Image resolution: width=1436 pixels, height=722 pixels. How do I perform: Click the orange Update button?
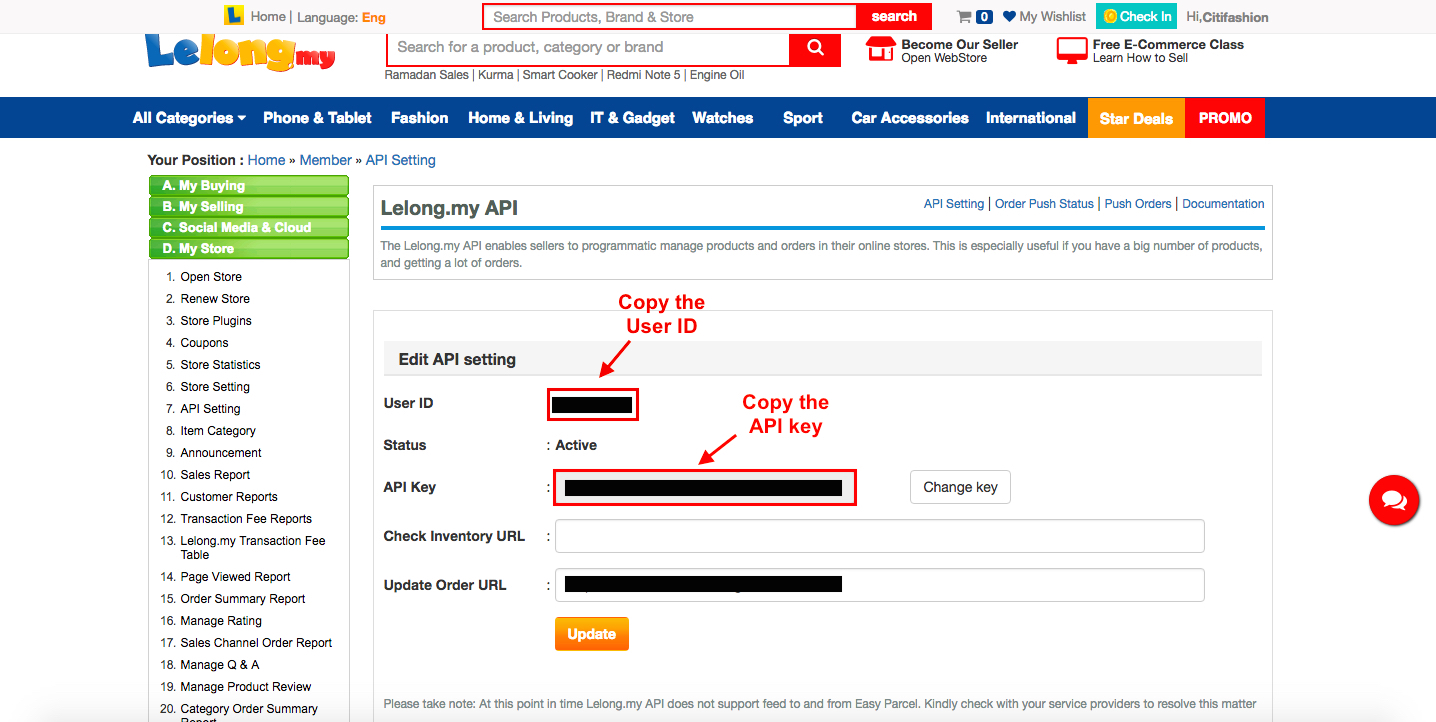pyautogui.click(x=592, y=634)
